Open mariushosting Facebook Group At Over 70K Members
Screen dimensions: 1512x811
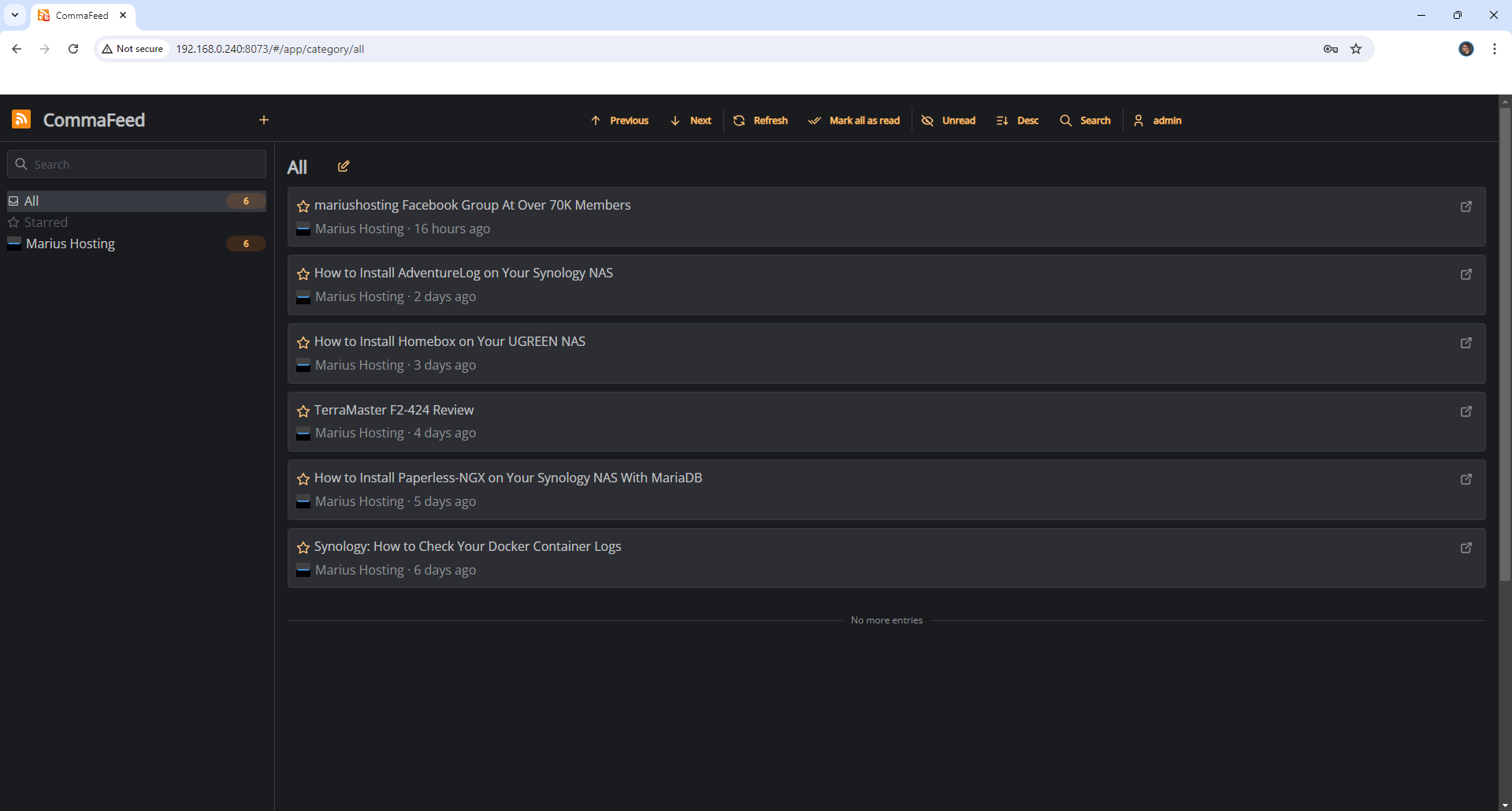(x=473, y=205)
